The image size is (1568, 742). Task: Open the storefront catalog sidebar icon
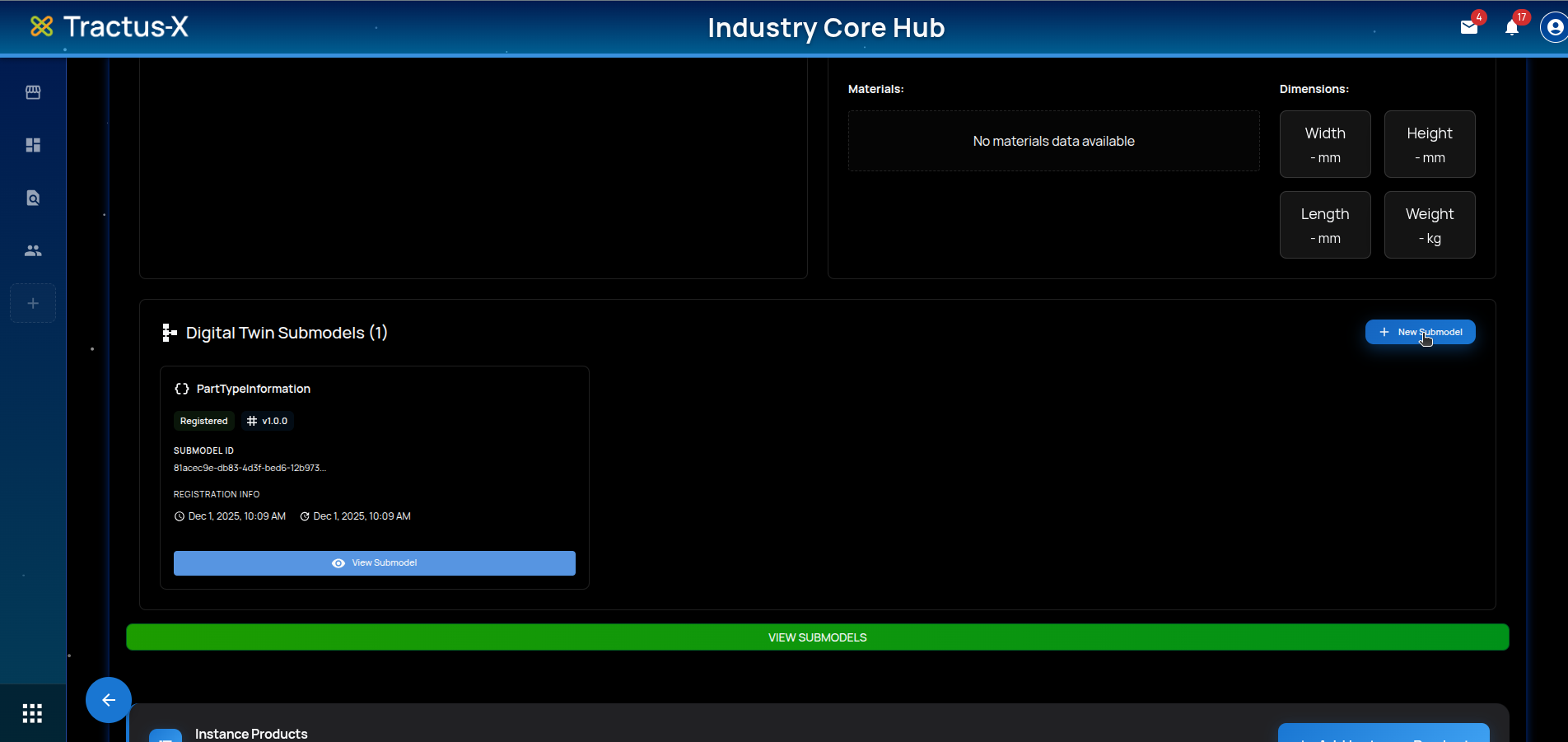pyautogui.click(x=33, y=92)
